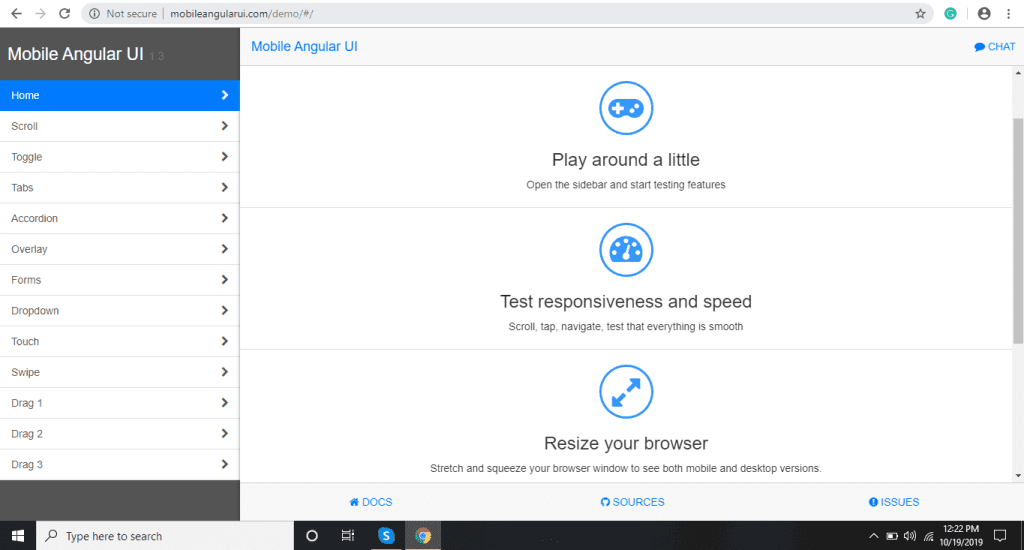Open the SOURCES GitHub link
Image resolution: width=1024 pixels, height=550 pixels.
[632, 502]
